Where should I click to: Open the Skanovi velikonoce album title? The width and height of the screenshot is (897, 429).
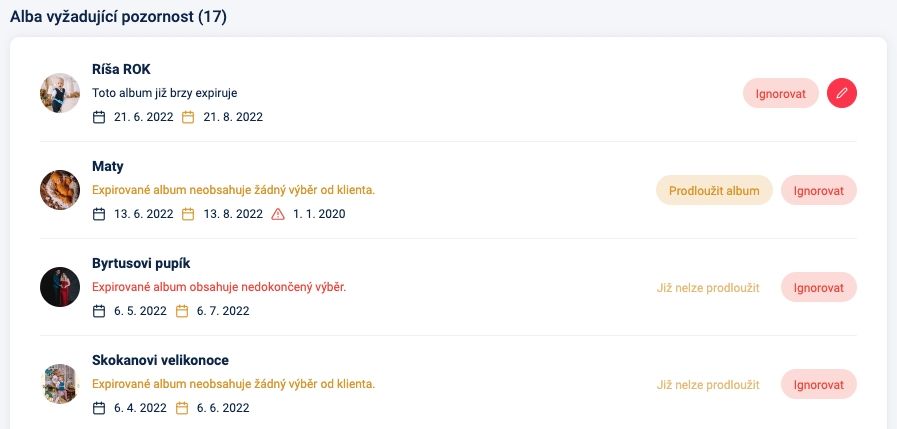click(x=161, y=360)
